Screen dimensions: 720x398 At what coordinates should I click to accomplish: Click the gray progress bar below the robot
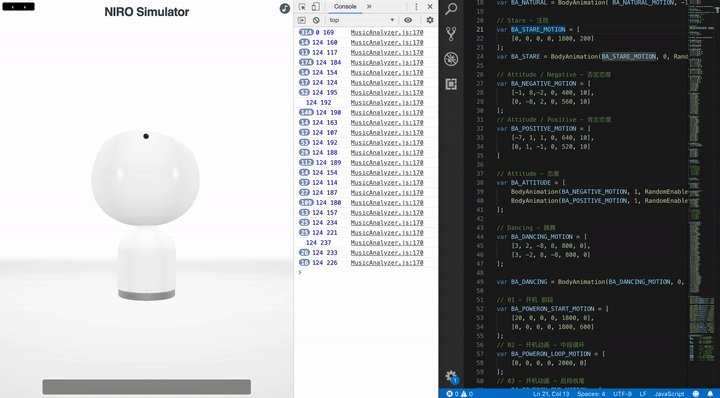tap(146, 387)
